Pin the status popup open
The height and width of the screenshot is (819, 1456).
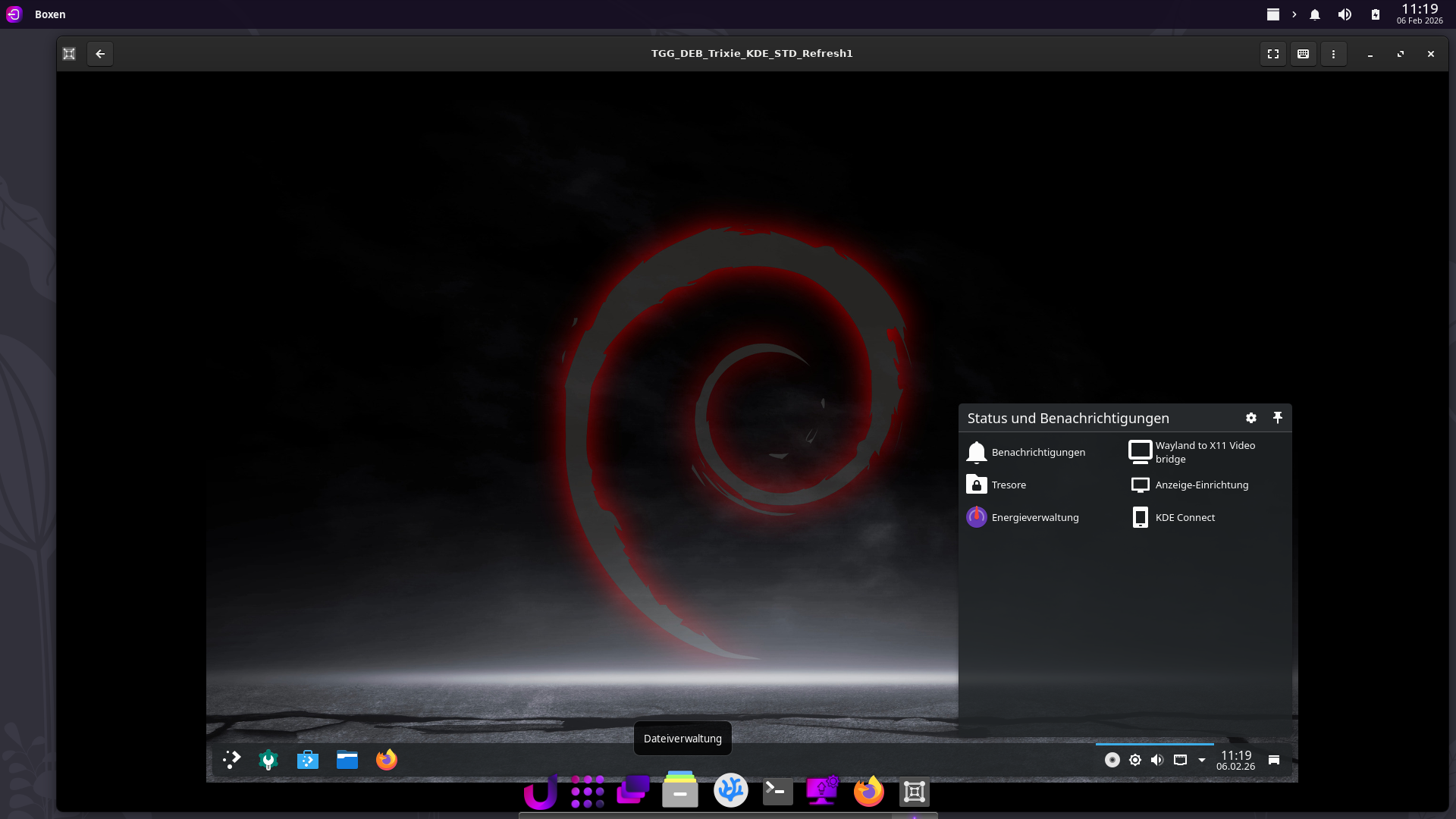1277,418
